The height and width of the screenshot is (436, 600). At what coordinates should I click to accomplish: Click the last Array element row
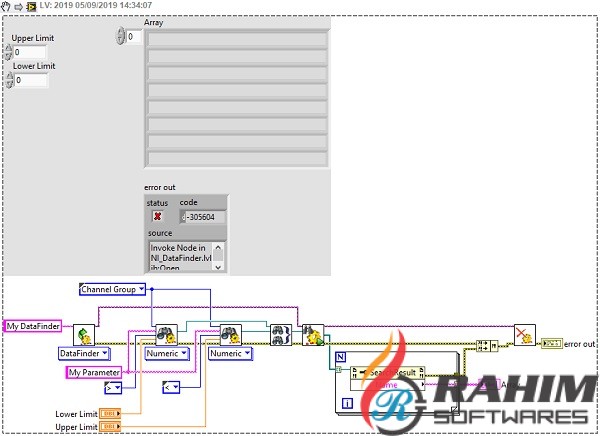237,158
